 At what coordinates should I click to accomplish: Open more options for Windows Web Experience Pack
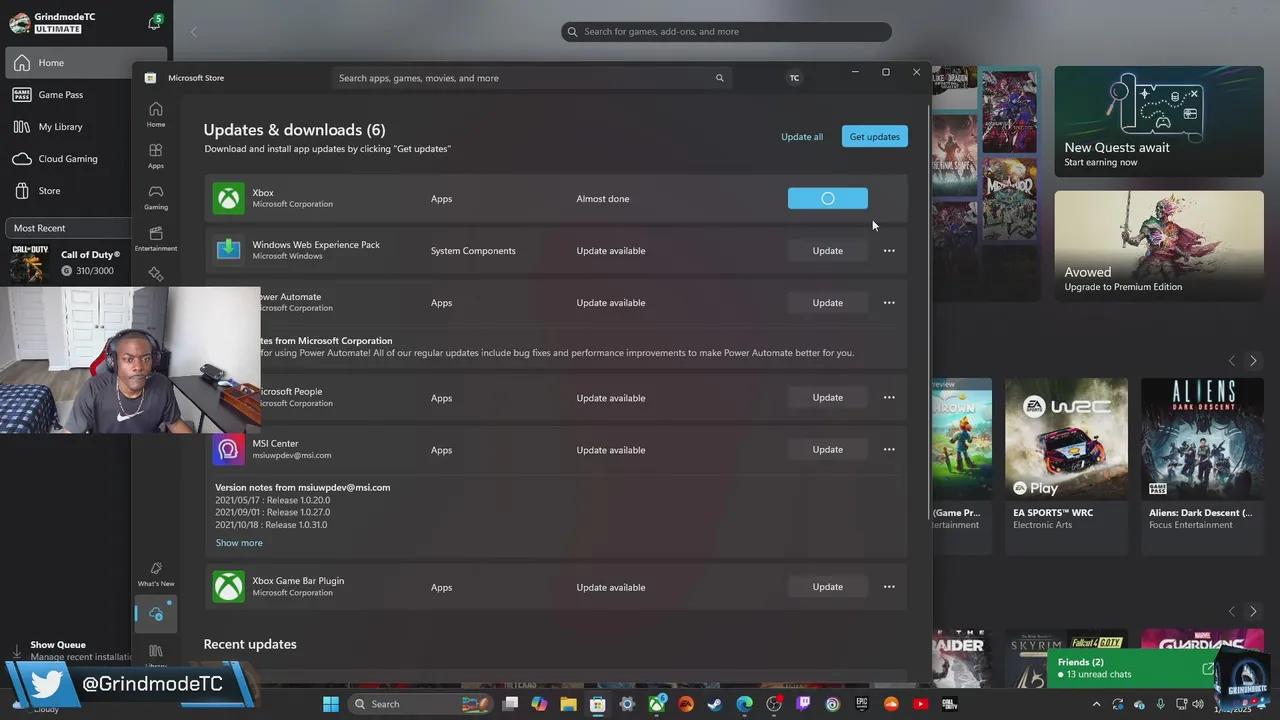coord(889,251)
